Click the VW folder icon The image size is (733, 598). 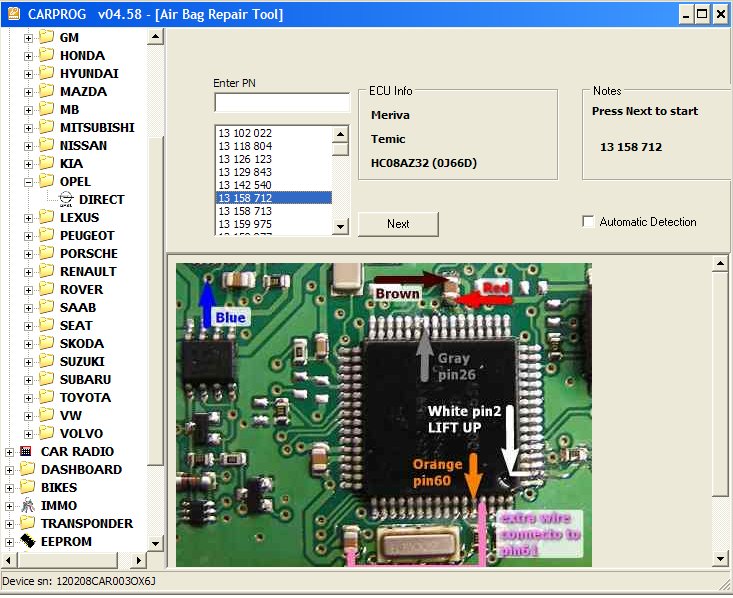pyautogui.click(x=46, y=414)
